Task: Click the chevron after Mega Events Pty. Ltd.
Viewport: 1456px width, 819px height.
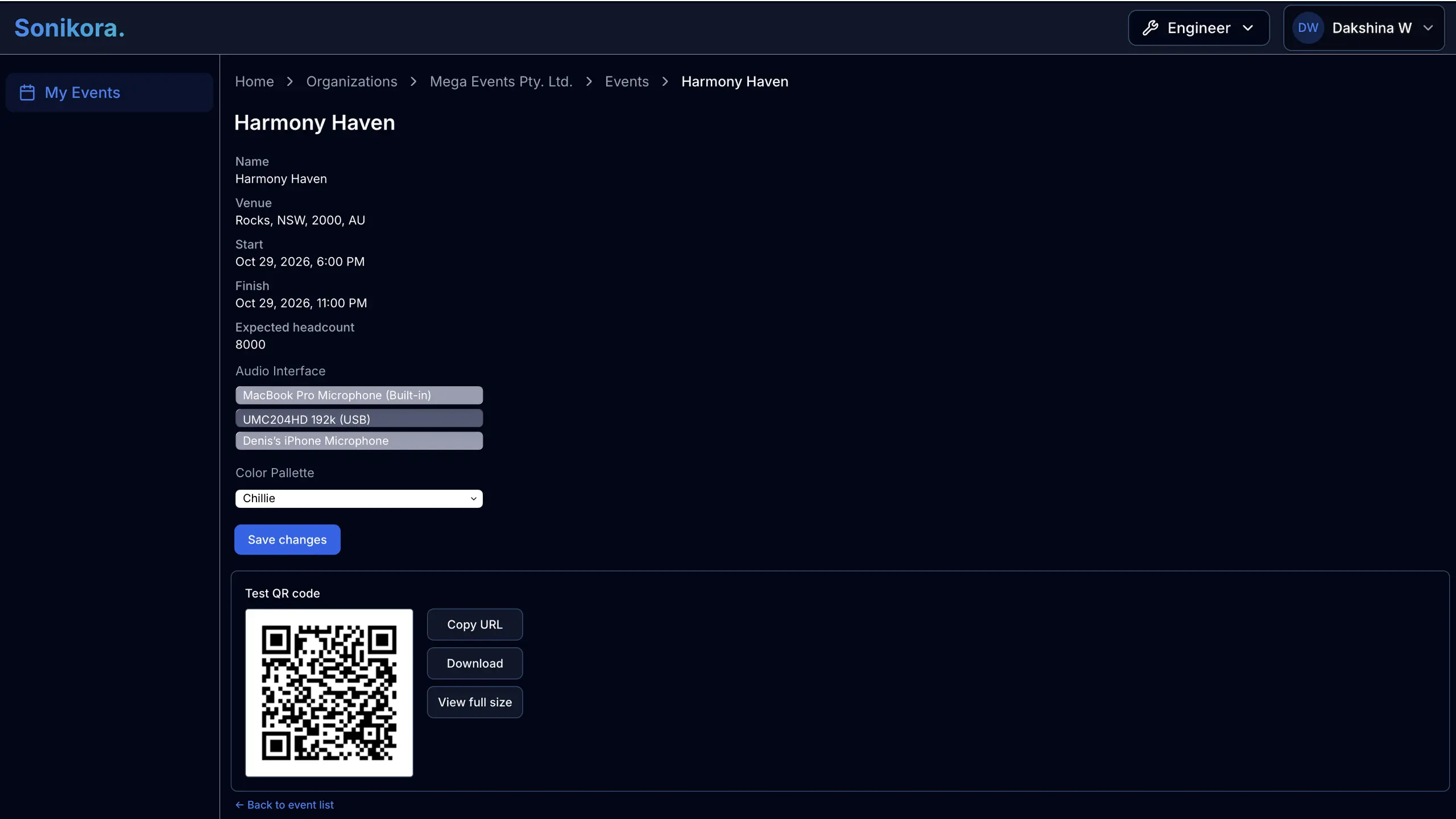Action: [x=589, y=81]
